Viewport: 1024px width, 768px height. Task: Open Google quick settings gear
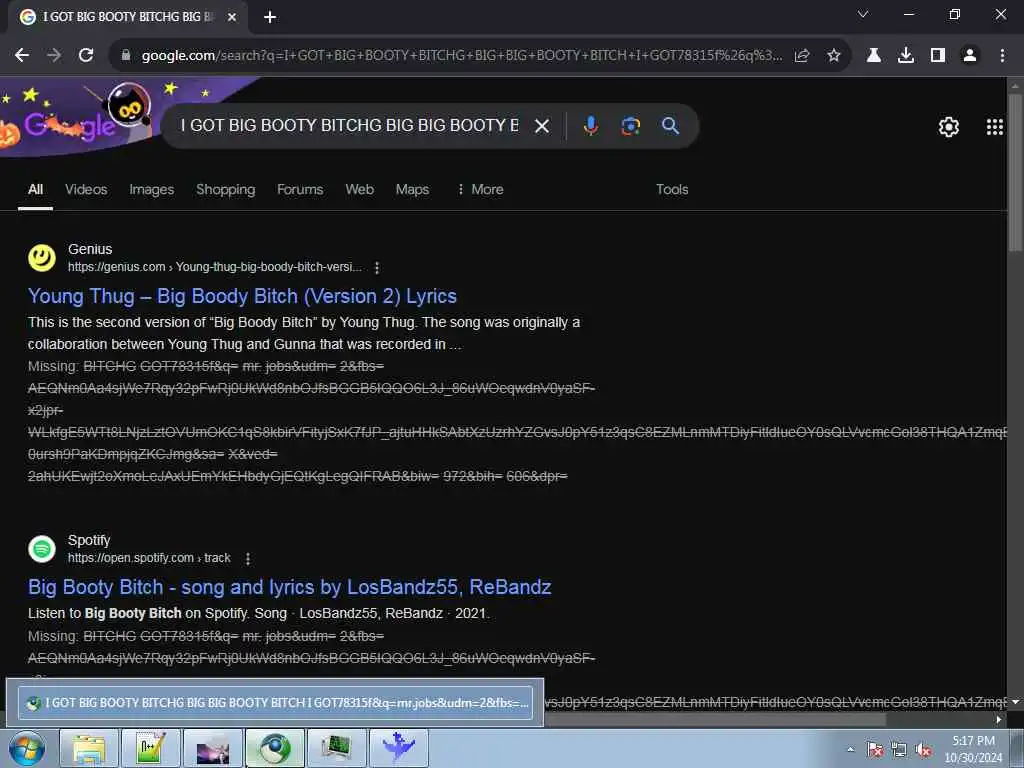point(948,127)
